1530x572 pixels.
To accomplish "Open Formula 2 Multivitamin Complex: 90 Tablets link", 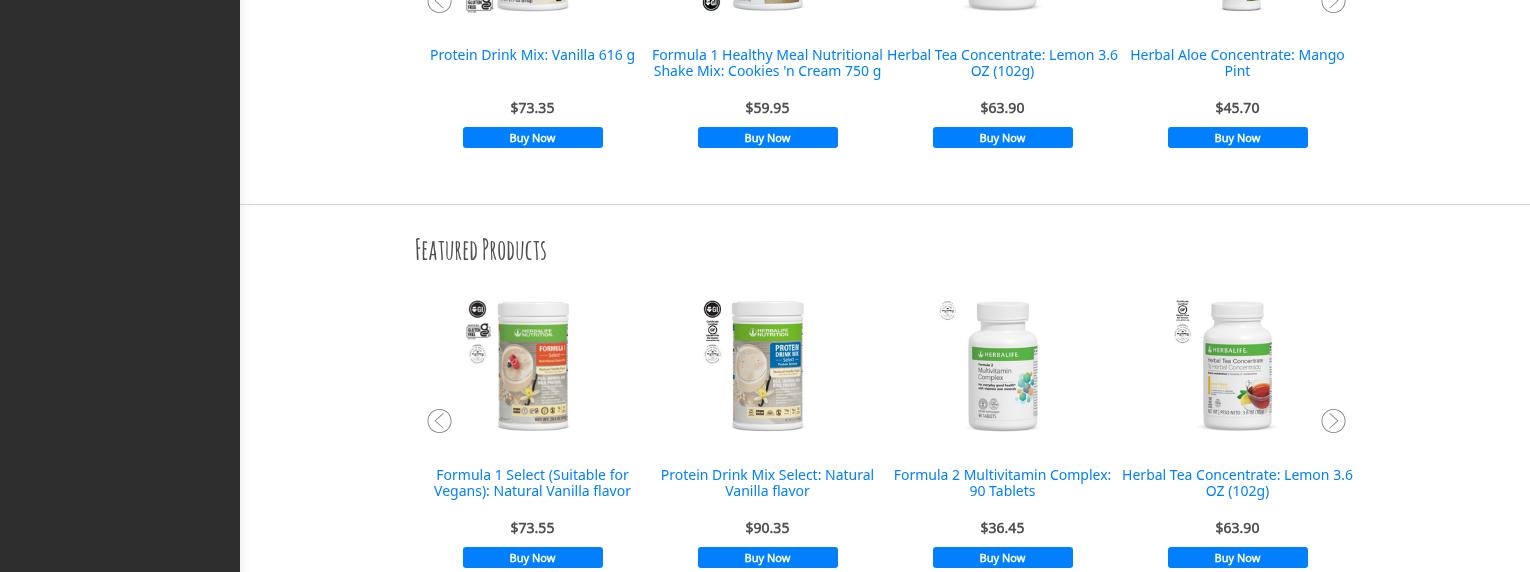I will (x=1002, y=483).
